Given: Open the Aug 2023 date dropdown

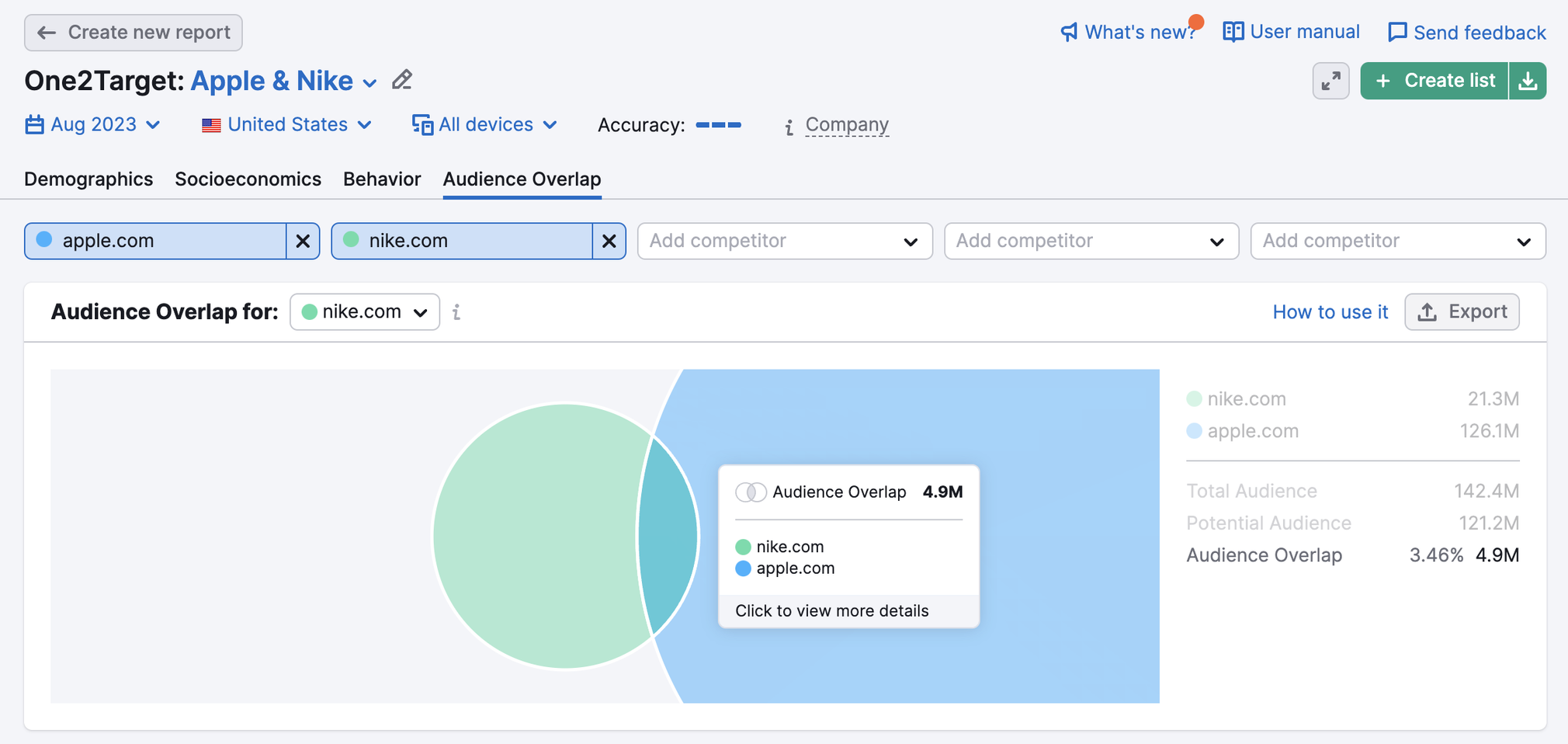Looking at the screenshot, I should [93, 124].
